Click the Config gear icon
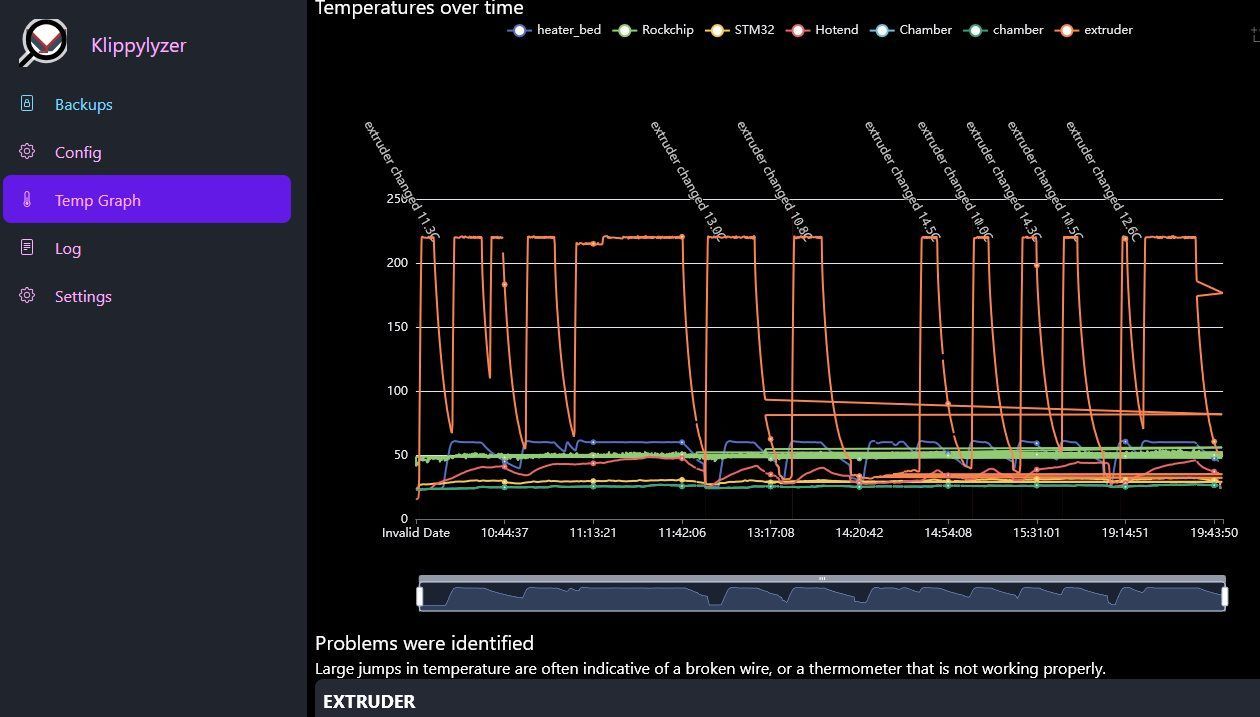This screenshot has height=717, width=1260. click(x=27, y=151)
